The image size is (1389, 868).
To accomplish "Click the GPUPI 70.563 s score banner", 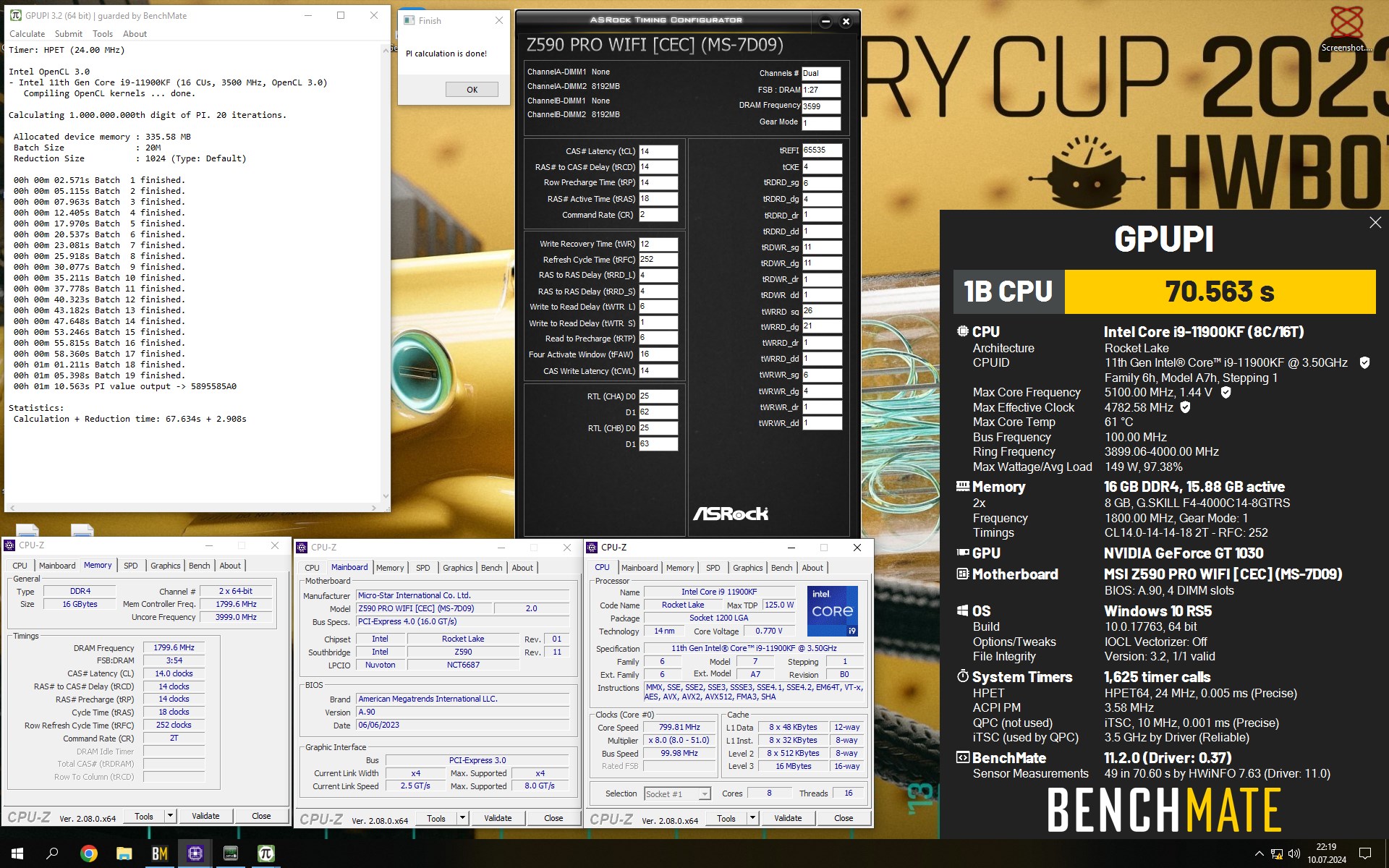I will [1220, 292].
